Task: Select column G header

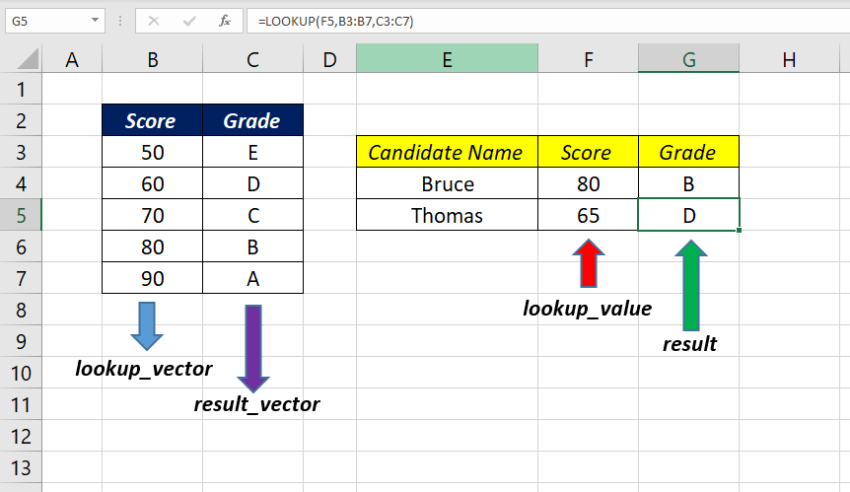Action: pos(689,60)
